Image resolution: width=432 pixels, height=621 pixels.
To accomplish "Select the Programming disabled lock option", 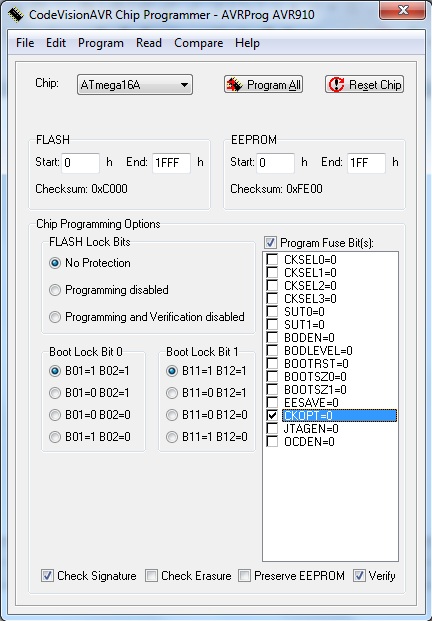I will click(55, 290).
